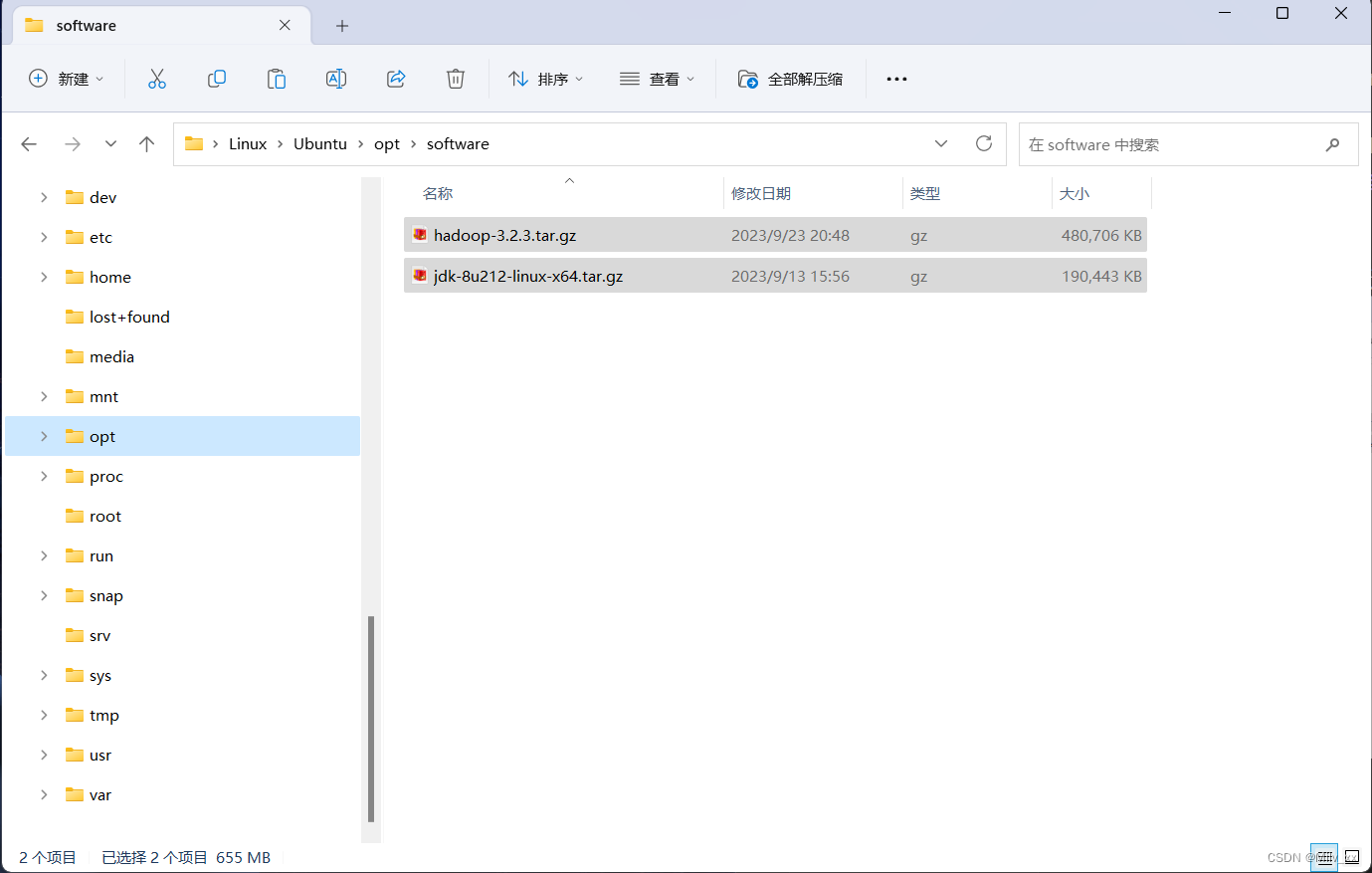Navigate up to the opt folder

[146, 143]
